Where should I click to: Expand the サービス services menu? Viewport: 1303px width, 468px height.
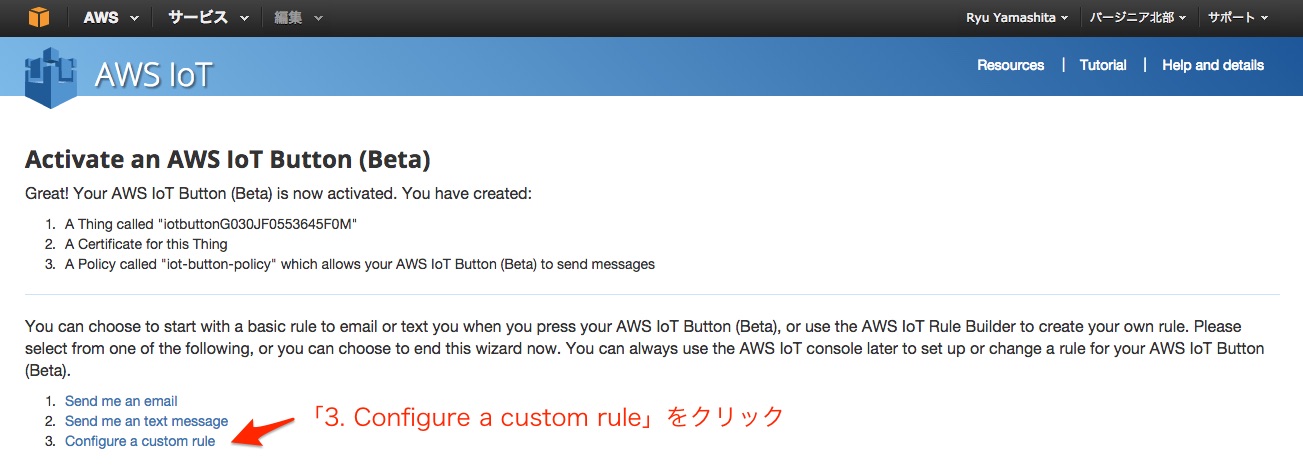(208, 18)
